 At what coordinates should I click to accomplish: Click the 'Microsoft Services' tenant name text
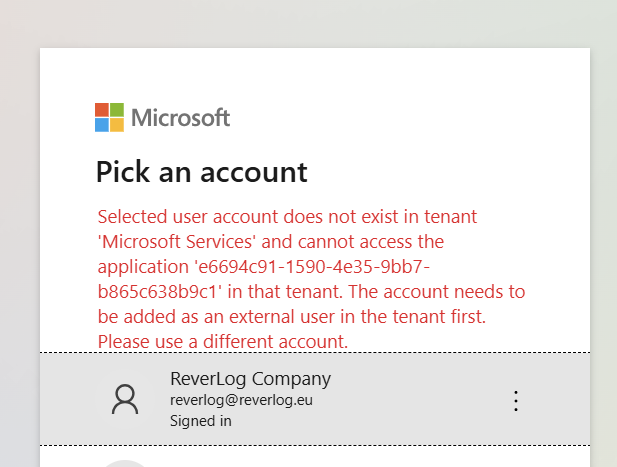(x=176, y=242)
